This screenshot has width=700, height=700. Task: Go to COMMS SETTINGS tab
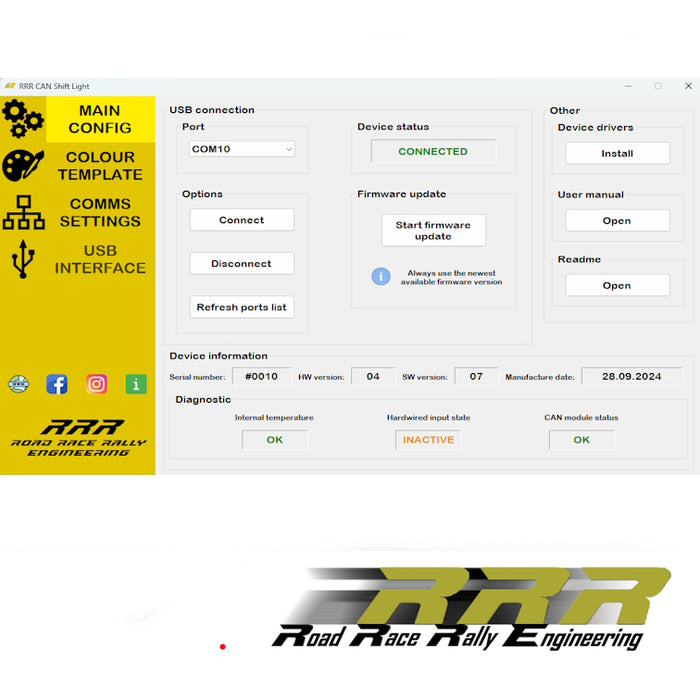(x=100, y=212)
